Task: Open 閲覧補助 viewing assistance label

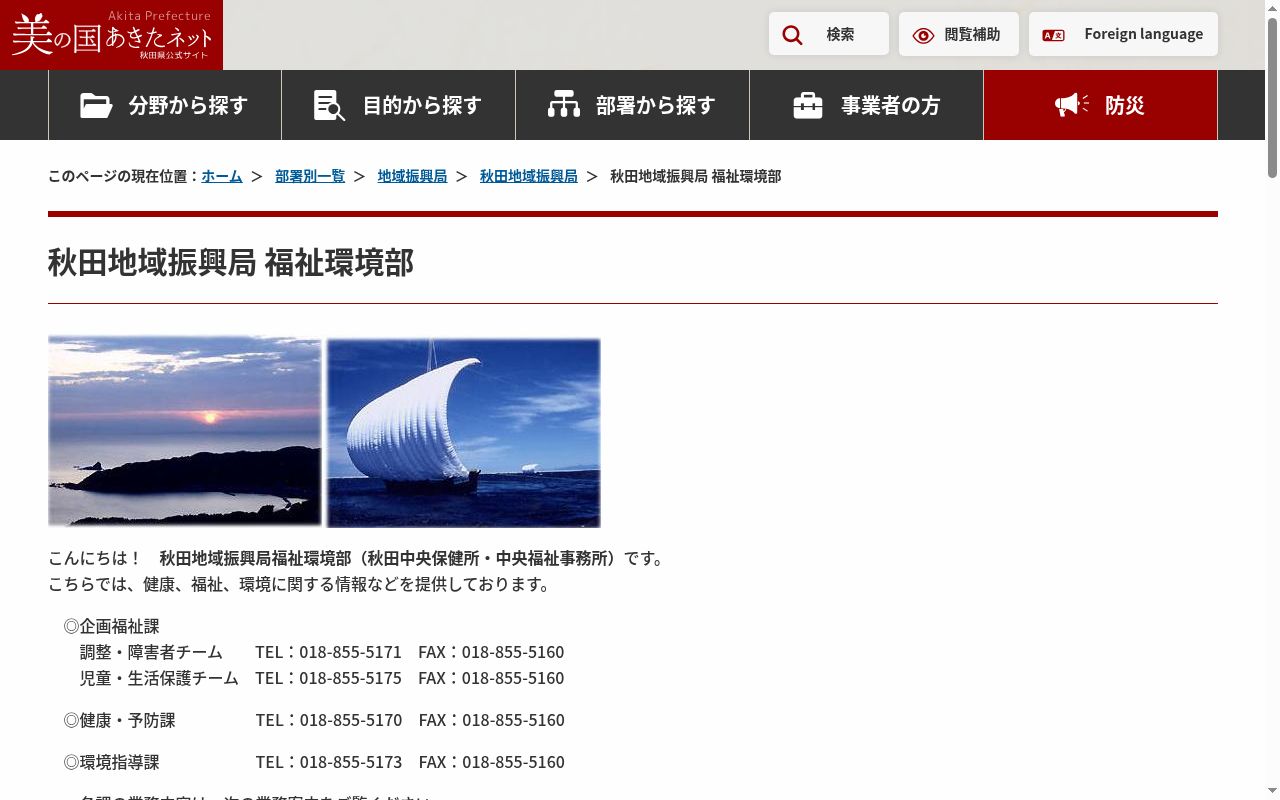Action: 972,34
